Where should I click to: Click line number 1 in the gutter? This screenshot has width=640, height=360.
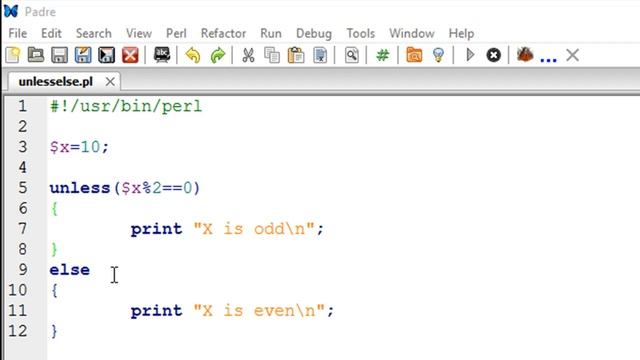click(x=22, y=106)
